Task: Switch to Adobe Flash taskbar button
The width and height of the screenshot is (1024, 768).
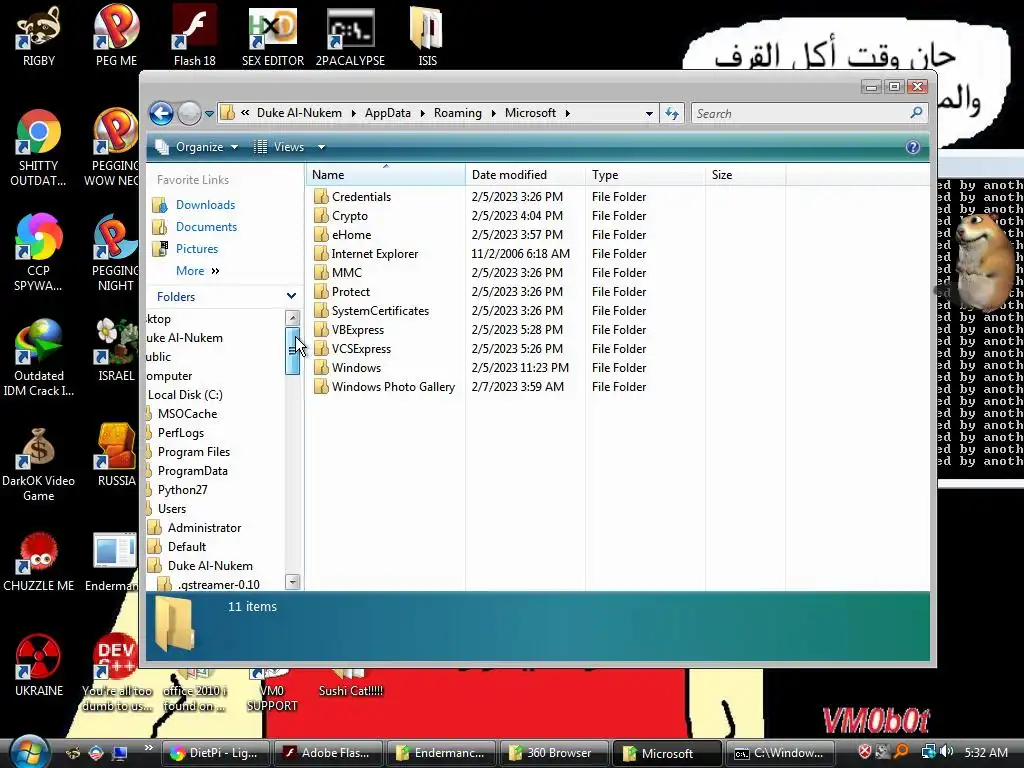Action: [328, 753]
